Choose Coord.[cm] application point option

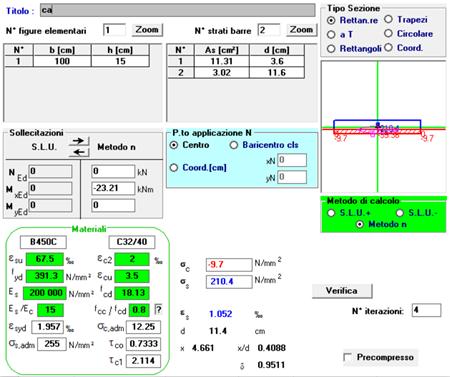pyautogui.click(x=198, y=167)
